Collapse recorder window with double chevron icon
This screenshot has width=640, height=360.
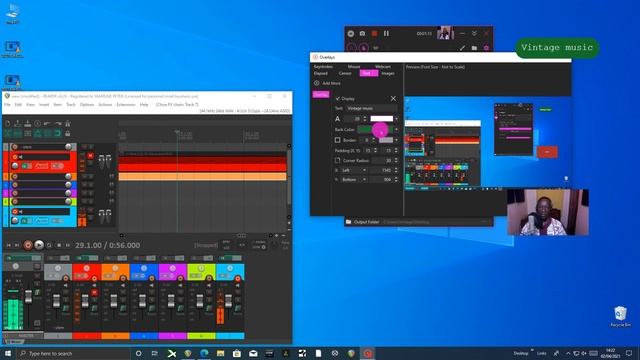pos(474,33)
